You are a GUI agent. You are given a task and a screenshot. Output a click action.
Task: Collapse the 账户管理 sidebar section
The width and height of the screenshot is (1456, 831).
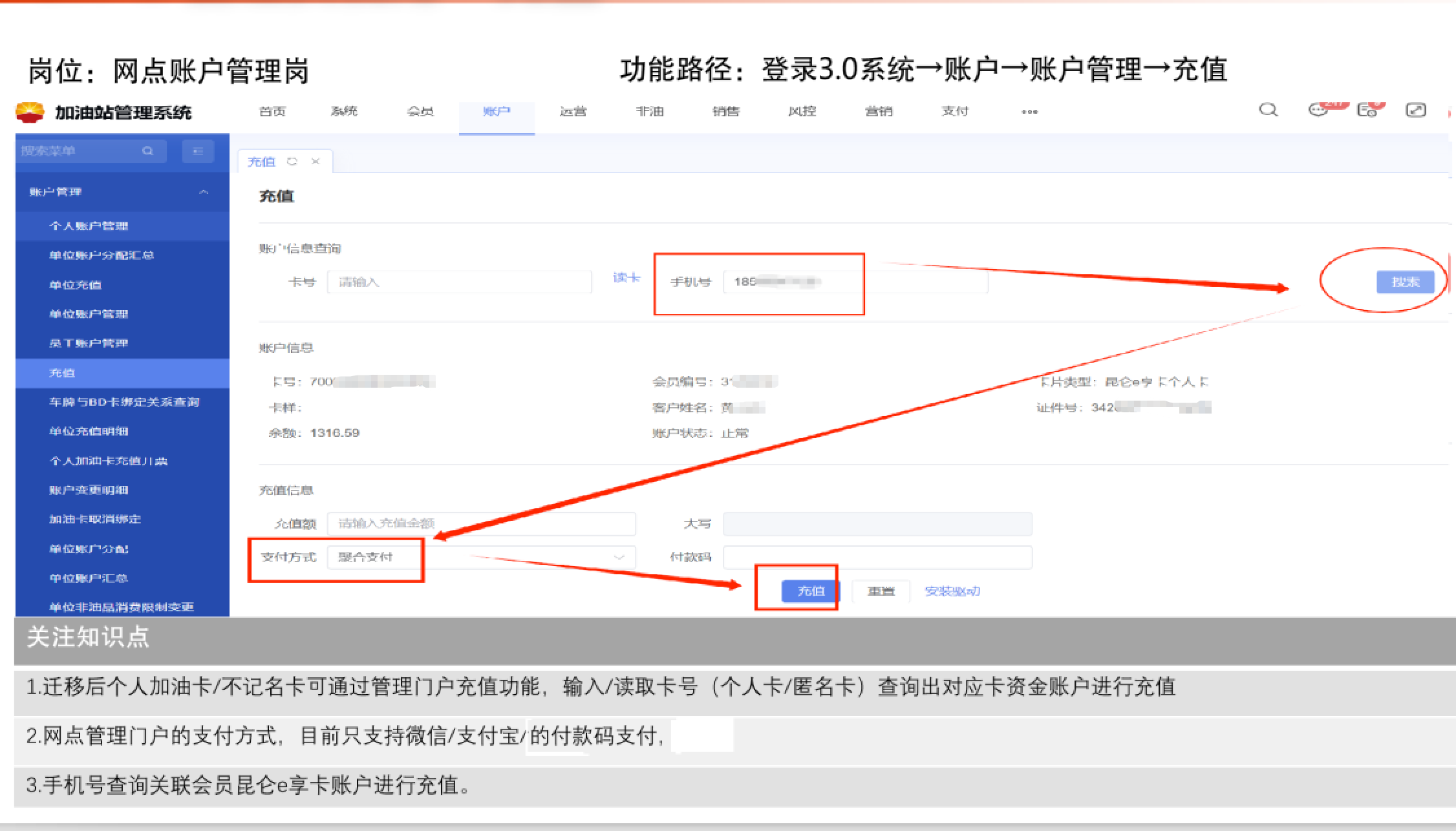pyautogui.click(x=204, y=192)
